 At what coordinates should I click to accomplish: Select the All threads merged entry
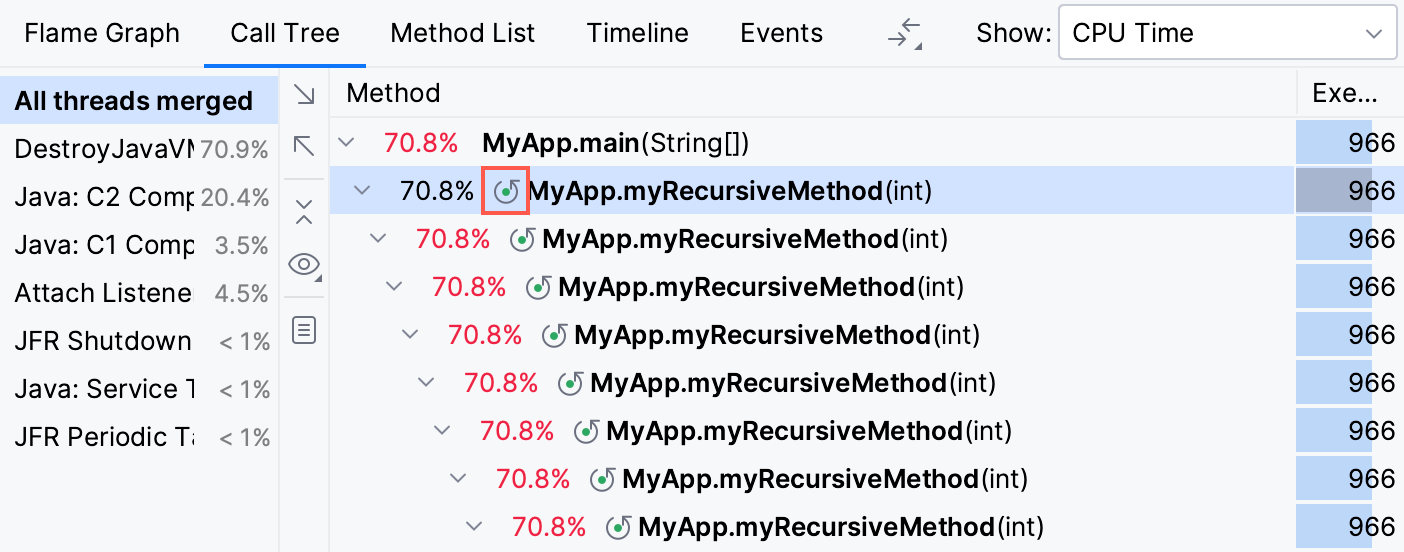pos(133,101)
